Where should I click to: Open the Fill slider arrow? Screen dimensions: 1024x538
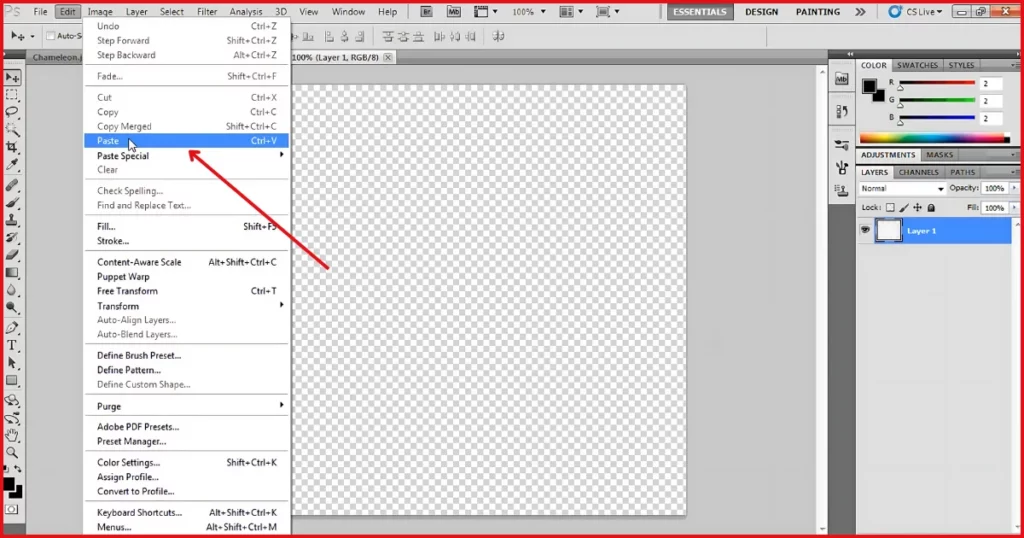(1014, 208)
